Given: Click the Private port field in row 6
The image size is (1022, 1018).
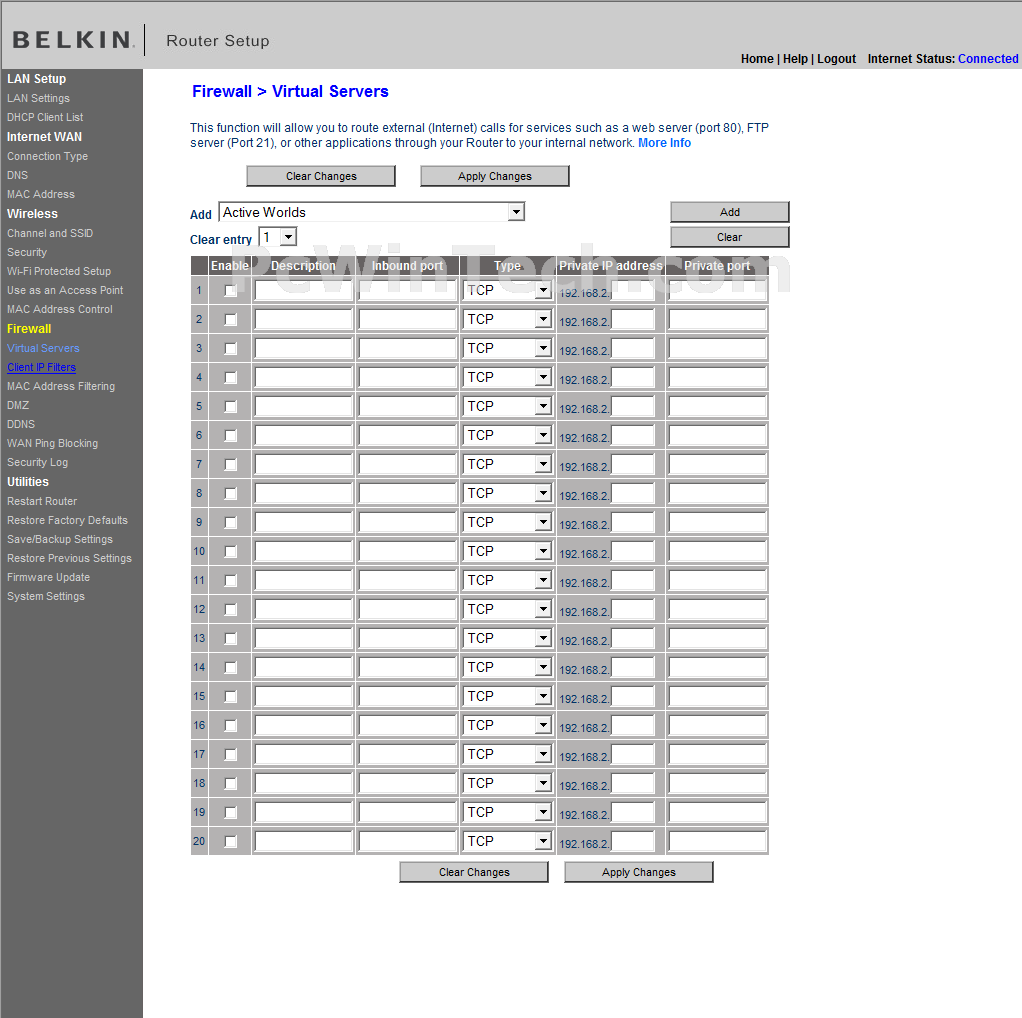Looking at the screenshot, I should click(x=717, y=435).
